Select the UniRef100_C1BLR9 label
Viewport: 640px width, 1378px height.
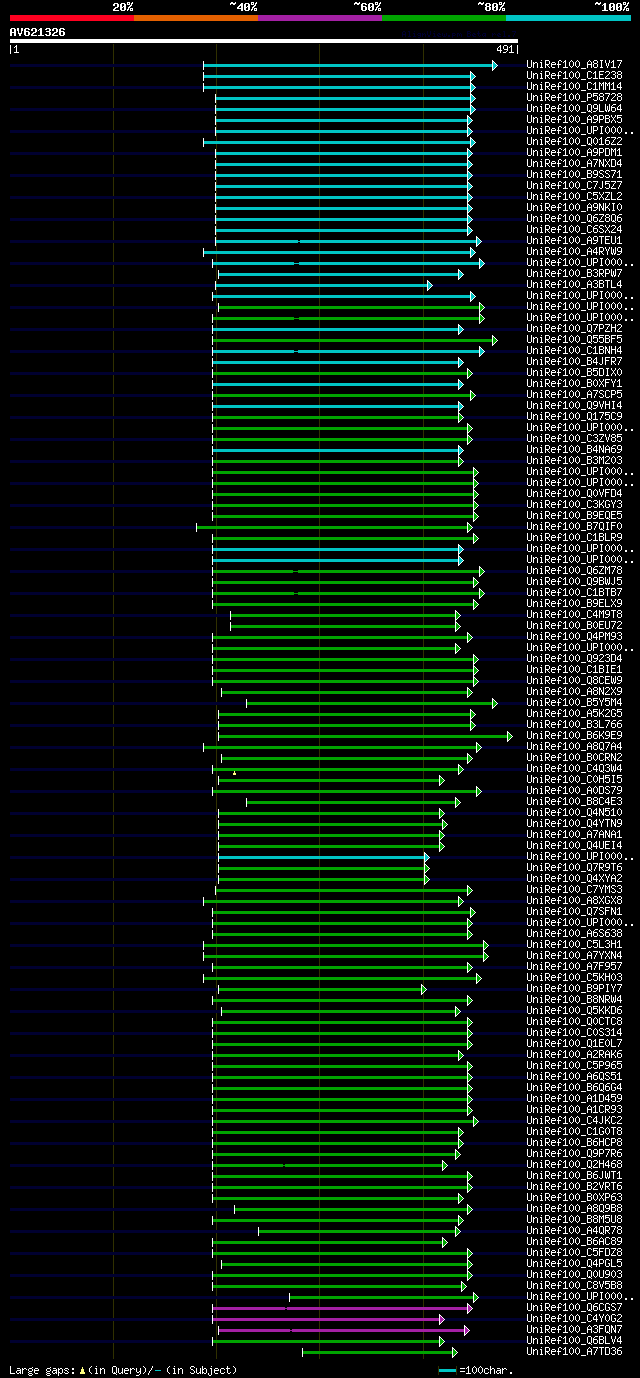coord(574,537)
